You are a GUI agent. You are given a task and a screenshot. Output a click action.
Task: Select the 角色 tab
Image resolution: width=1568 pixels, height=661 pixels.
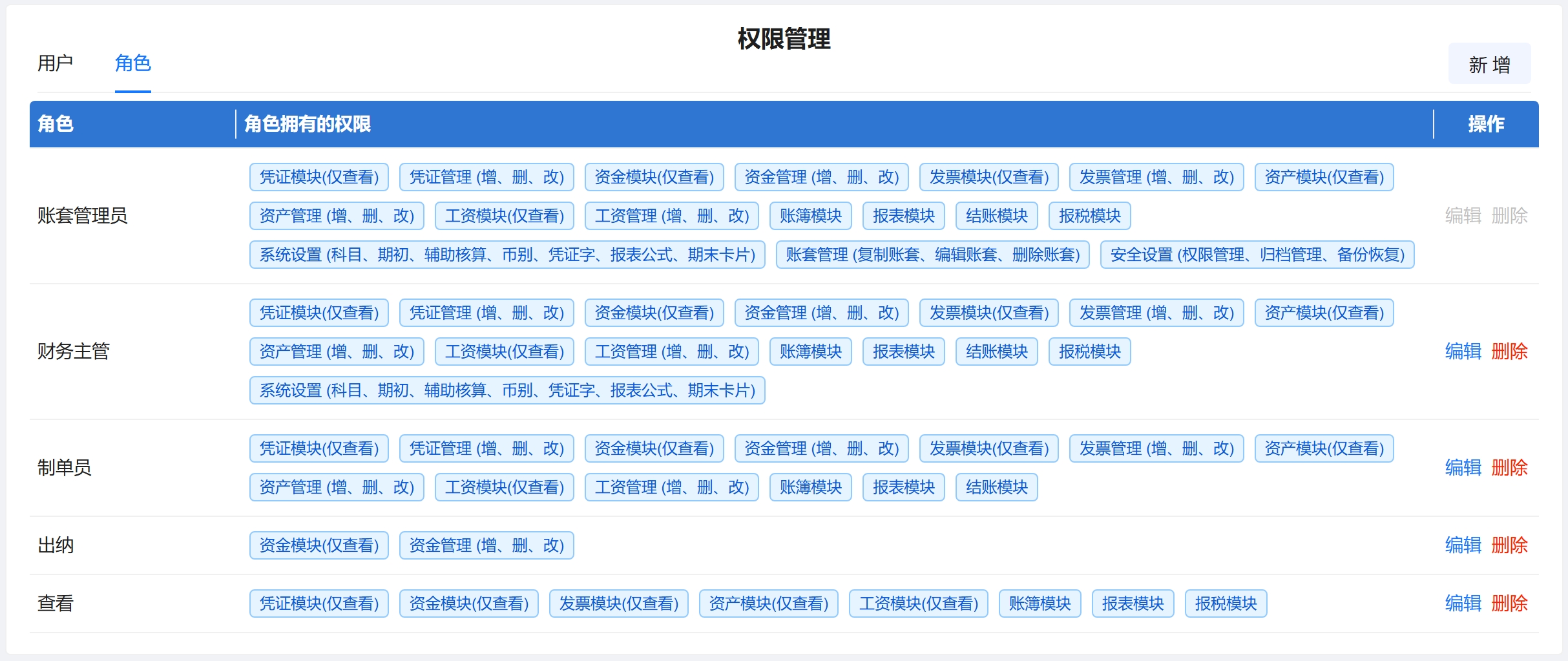[x=132, y=63]
